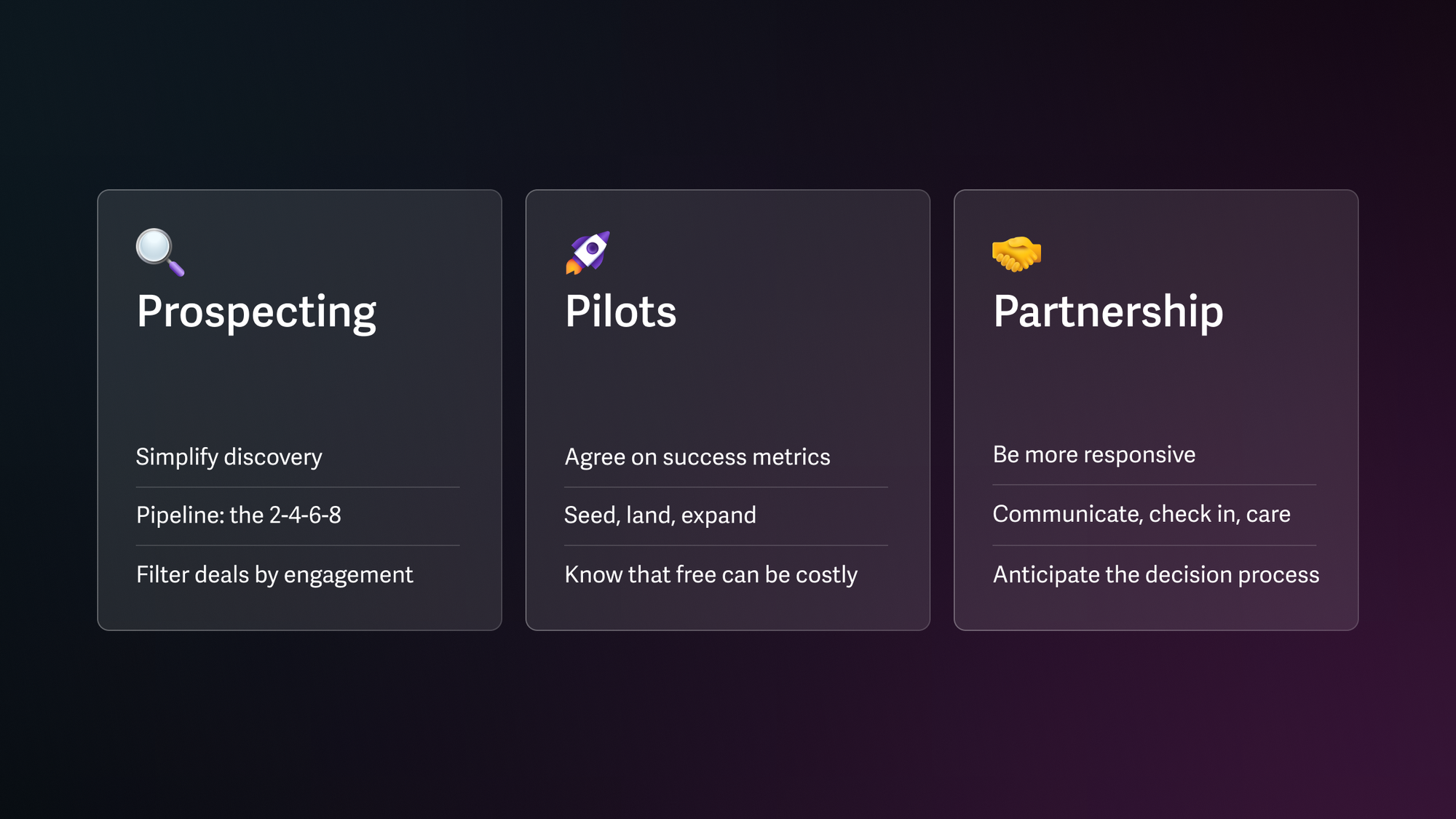Click 'Seed, land, expand' in Pilots card
Screen dimensions: 1456x819
[660, 515]
